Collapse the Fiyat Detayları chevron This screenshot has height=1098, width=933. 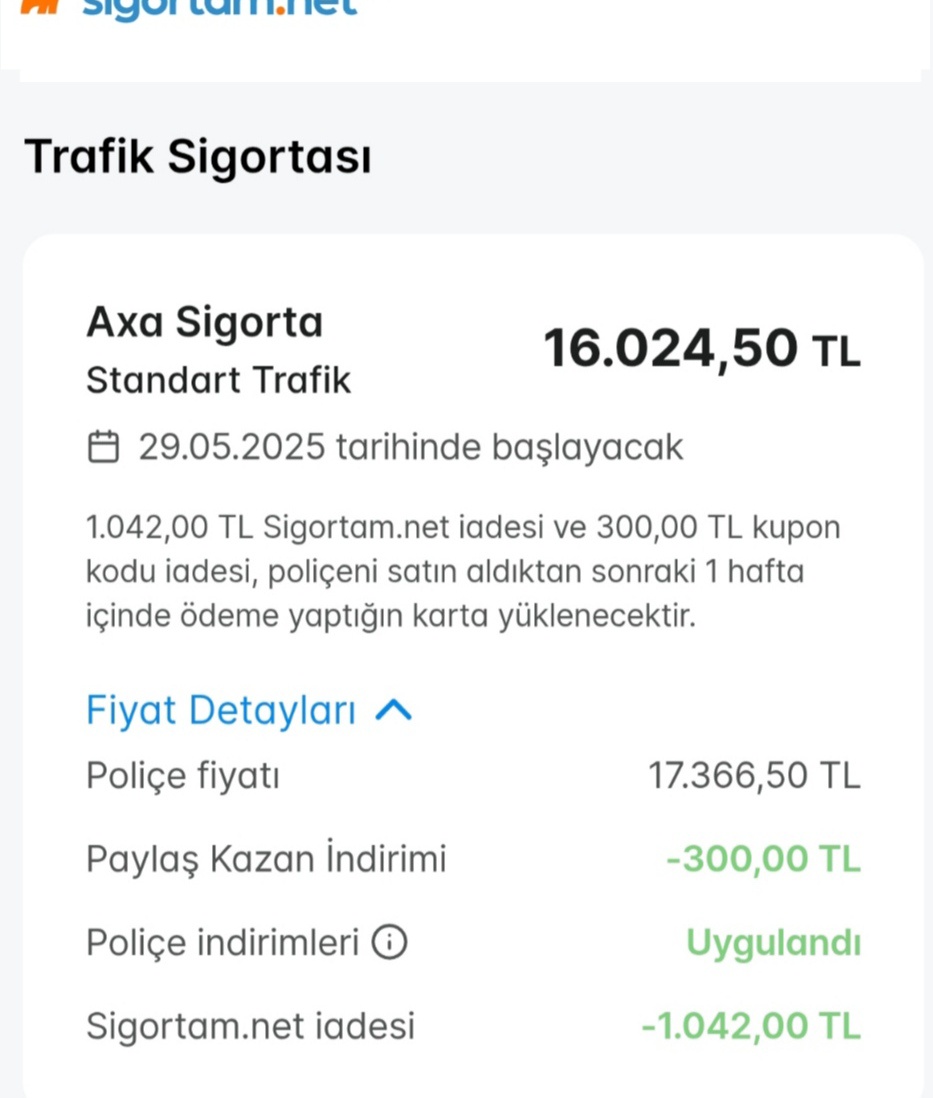(394, 711)
